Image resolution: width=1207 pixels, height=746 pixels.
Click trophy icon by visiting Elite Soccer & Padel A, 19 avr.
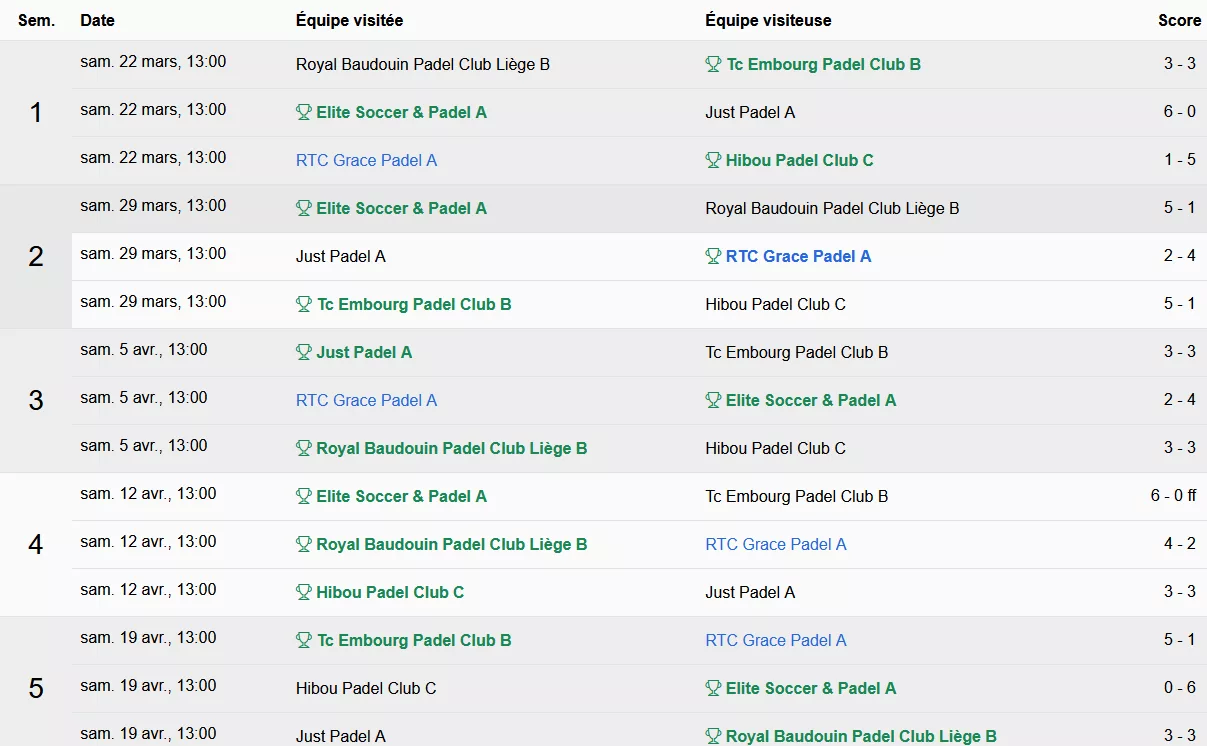pos(713,688)
